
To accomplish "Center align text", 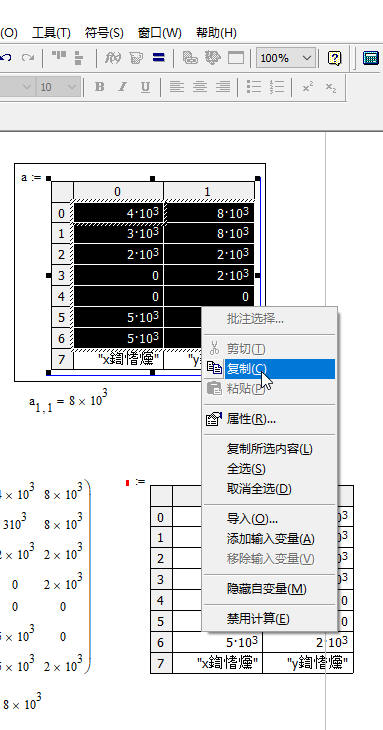I will click(200, 87).
